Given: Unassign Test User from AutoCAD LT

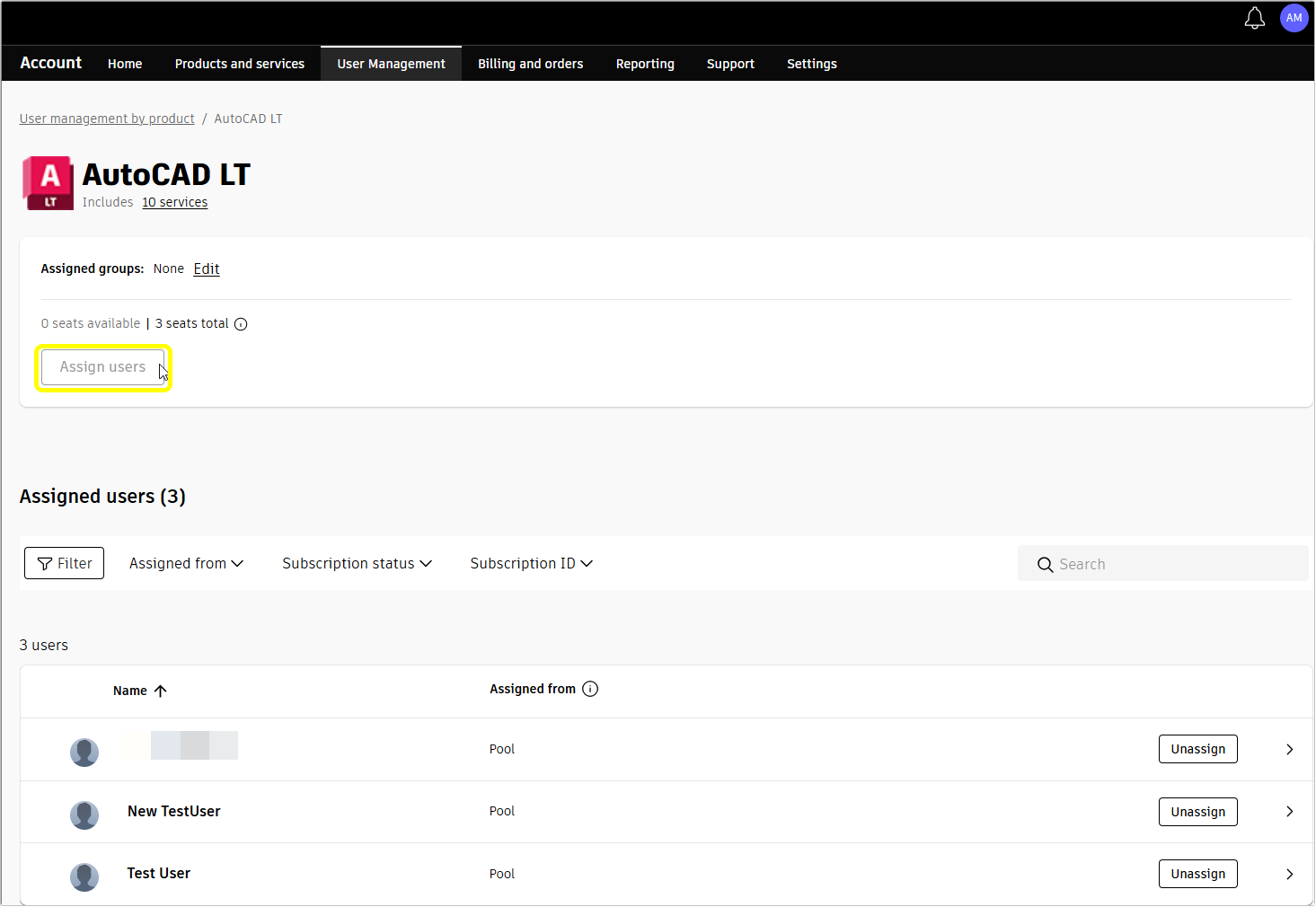Looking at the screenshot, I should point(1197,873).
